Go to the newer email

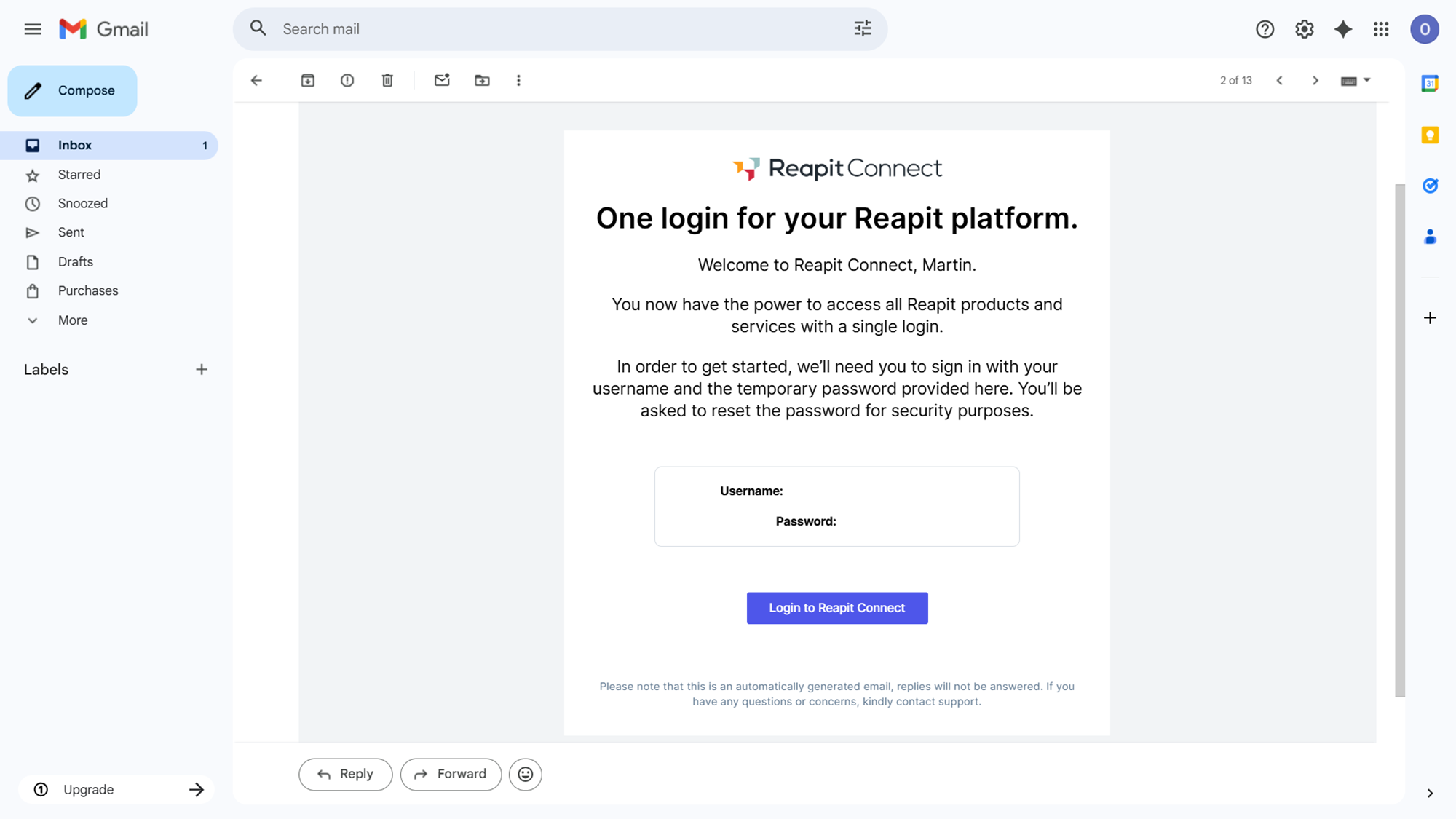(1279, 80)
